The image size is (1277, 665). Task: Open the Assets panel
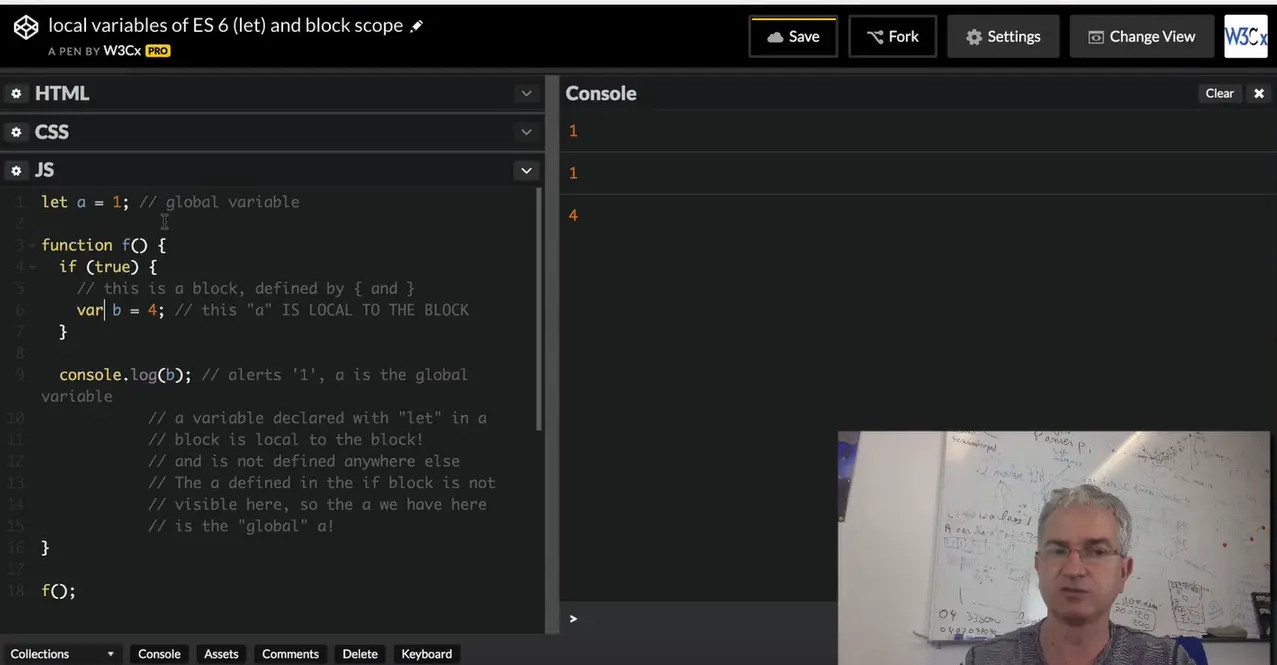coord(221,654)
